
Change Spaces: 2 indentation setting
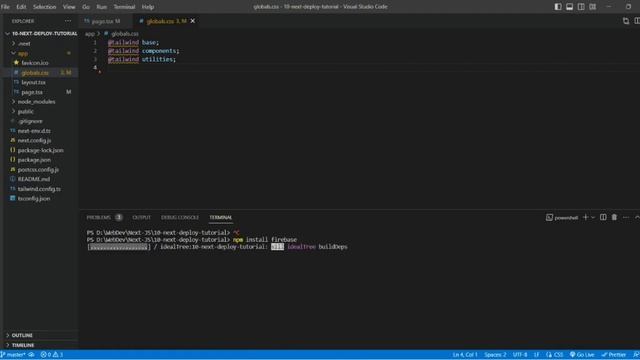tap(495, 355)
